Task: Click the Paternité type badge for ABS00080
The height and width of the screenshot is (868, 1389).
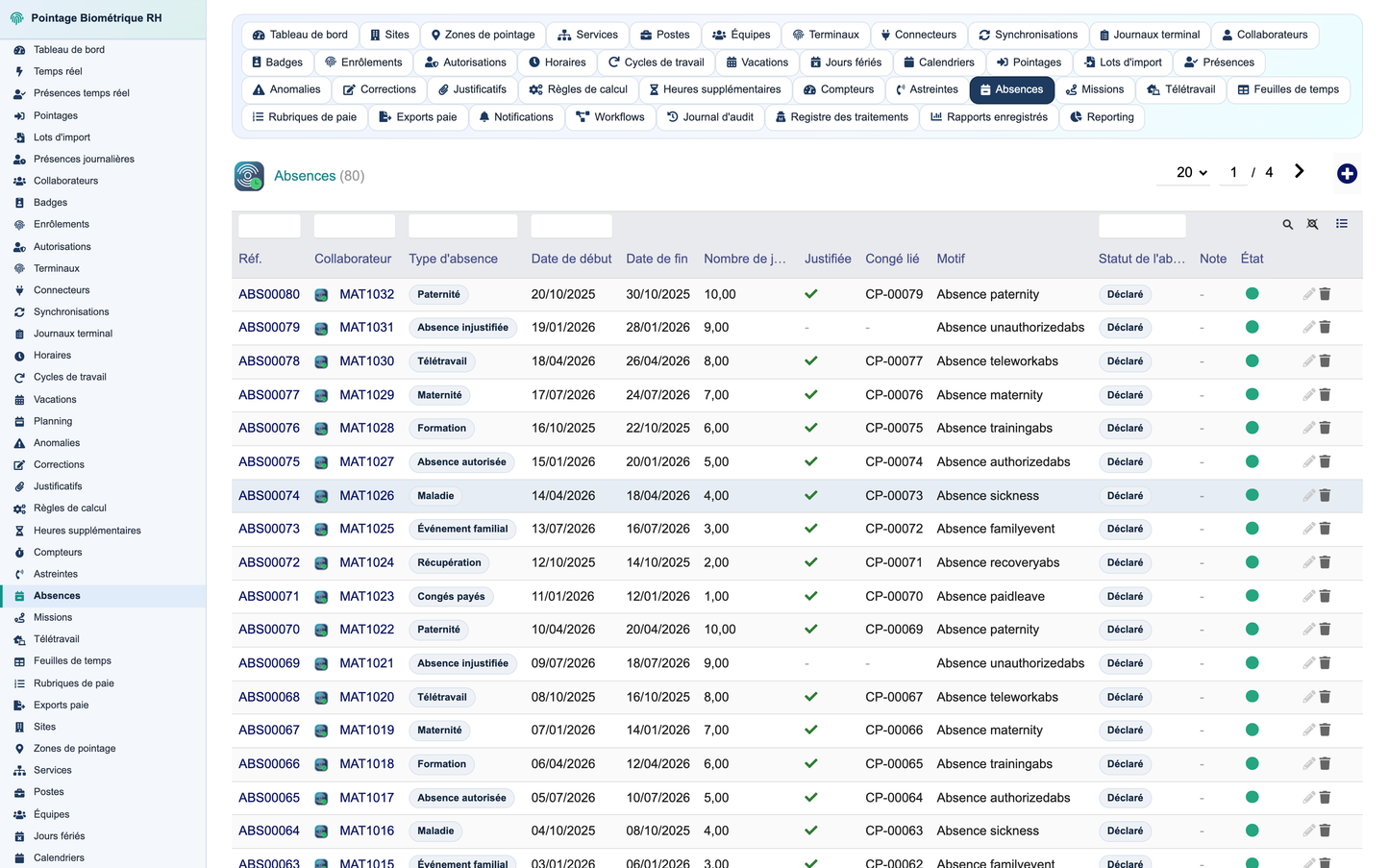Action: [x=438, y=295]
